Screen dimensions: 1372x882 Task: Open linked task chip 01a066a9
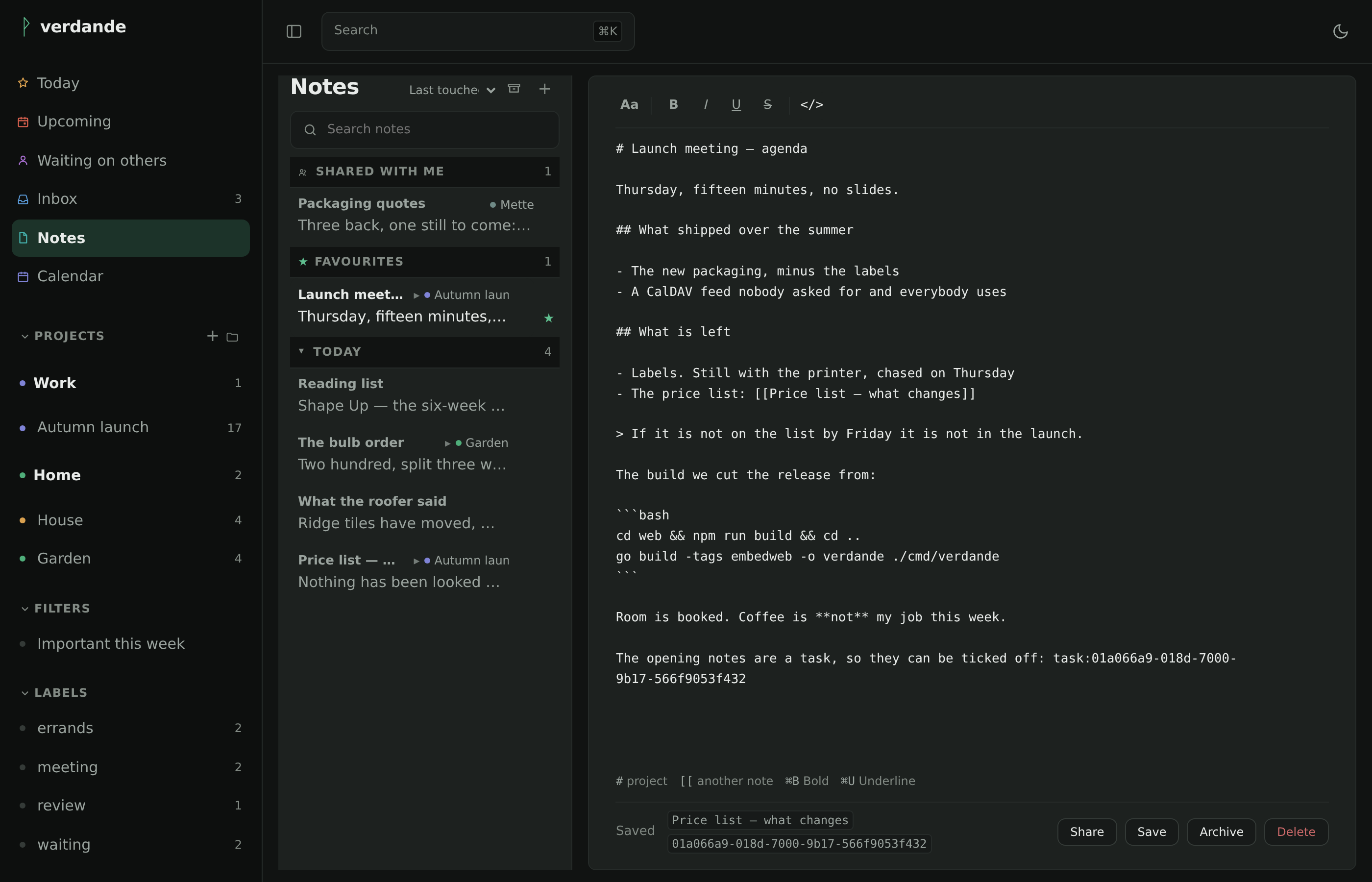(x=799, y=844)
